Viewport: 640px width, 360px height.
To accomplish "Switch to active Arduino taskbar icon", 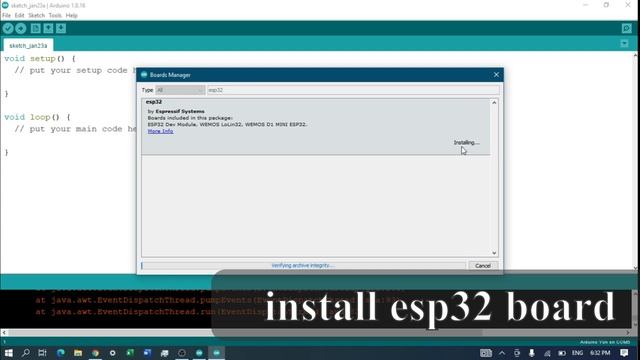I will (x=216, y=353).
